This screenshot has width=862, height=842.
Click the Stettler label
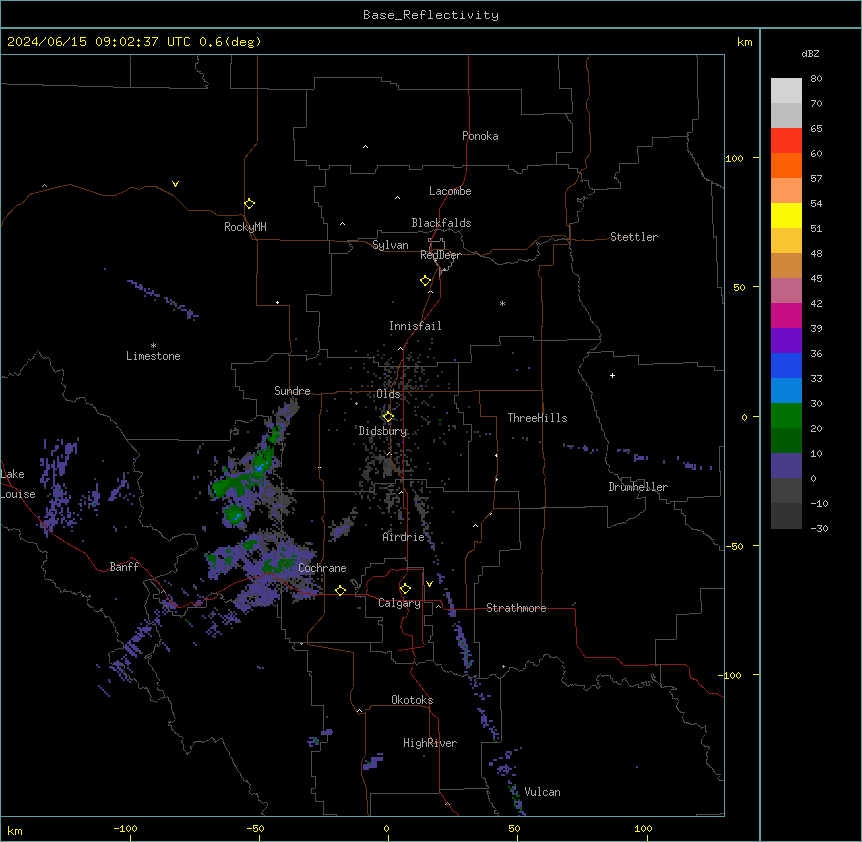click(x=634, y=237)
